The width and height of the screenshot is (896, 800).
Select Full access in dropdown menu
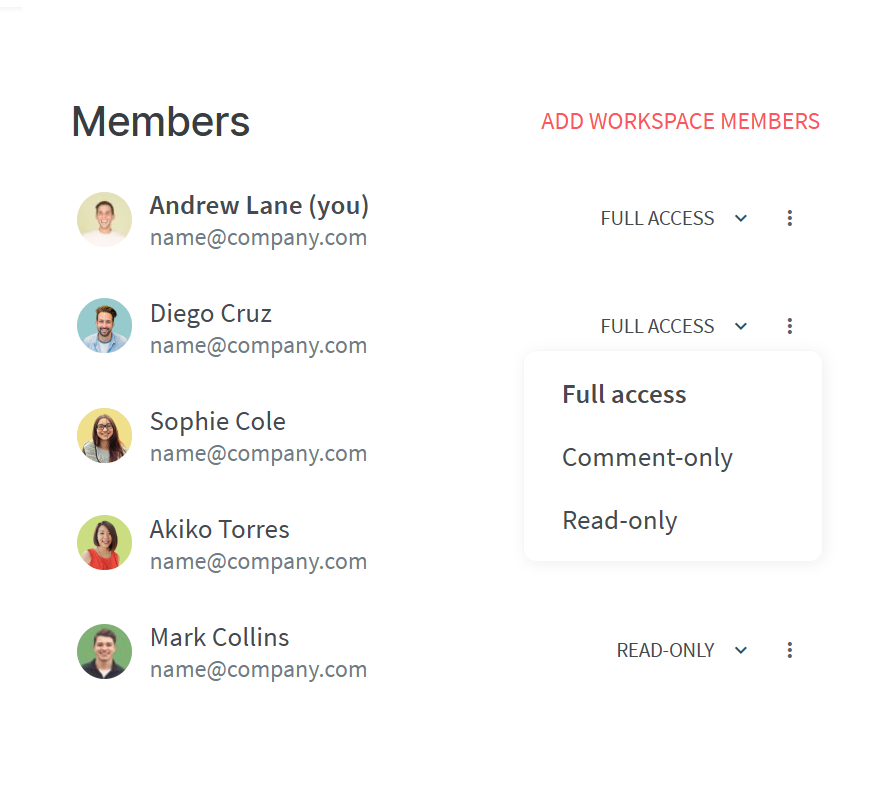coord(624,394)
